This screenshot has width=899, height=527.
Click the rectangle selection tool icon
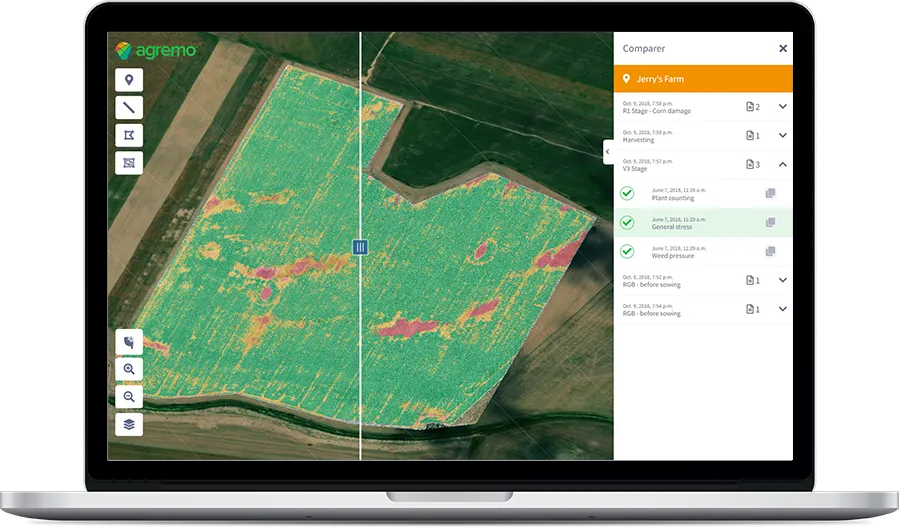tap(129, 162)
